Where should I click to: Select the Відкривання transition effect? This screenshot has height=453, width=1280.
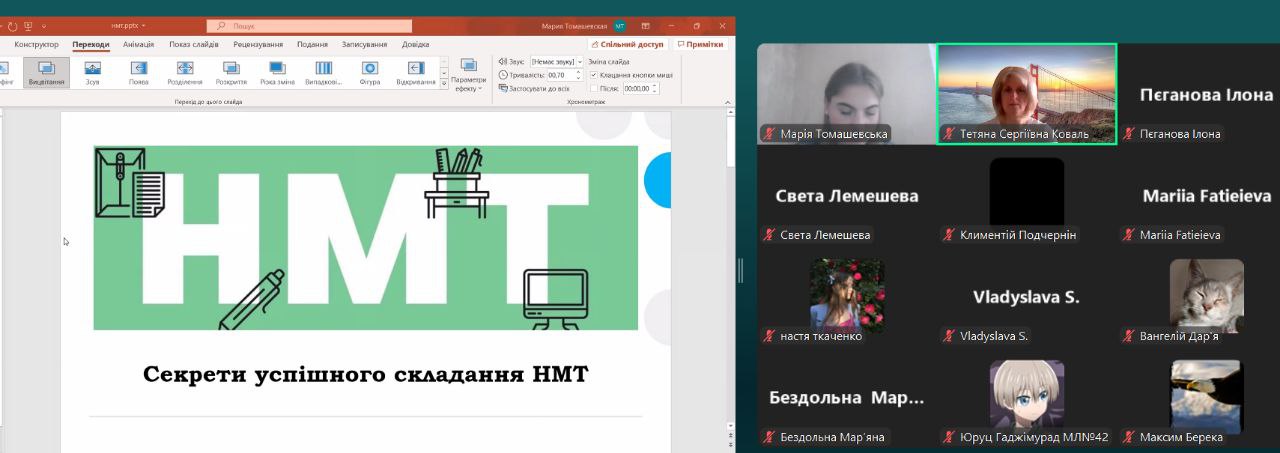click(416, 72)
